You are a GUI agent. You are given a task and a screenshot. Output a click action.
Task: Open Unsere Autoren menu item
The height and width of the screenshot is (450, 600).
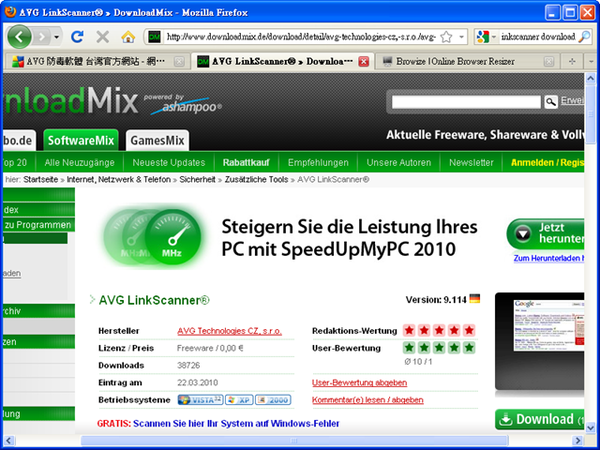coord(399,163)
